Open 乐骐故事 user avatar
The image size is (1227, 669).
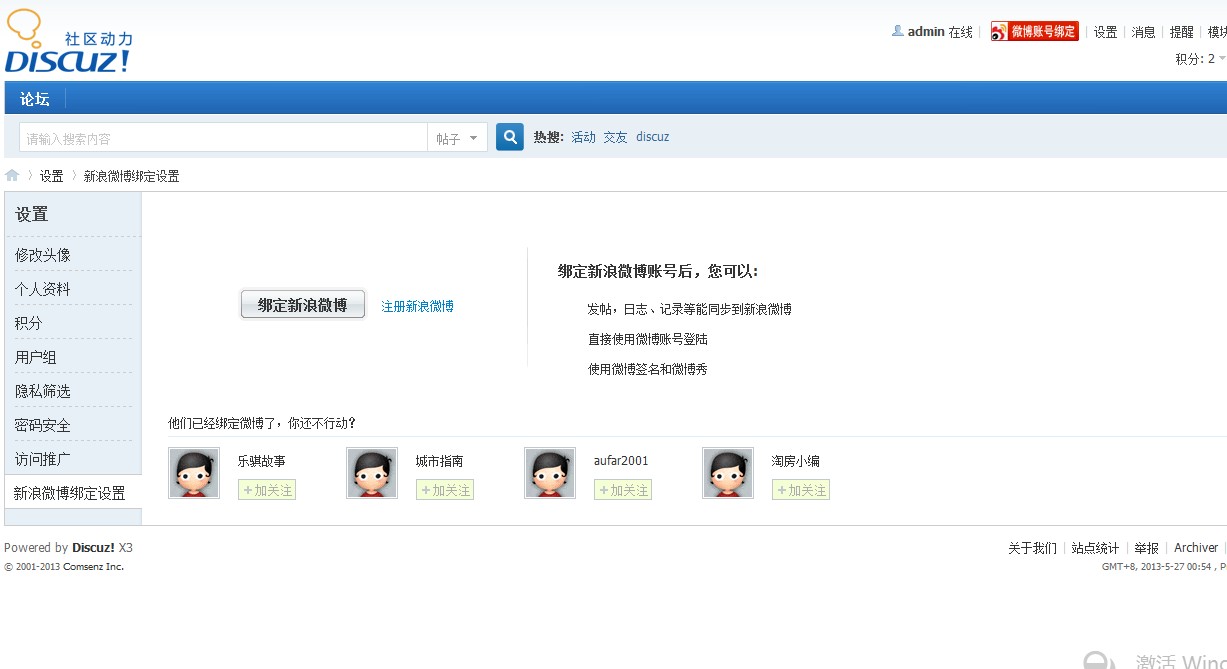click(194, 473)
